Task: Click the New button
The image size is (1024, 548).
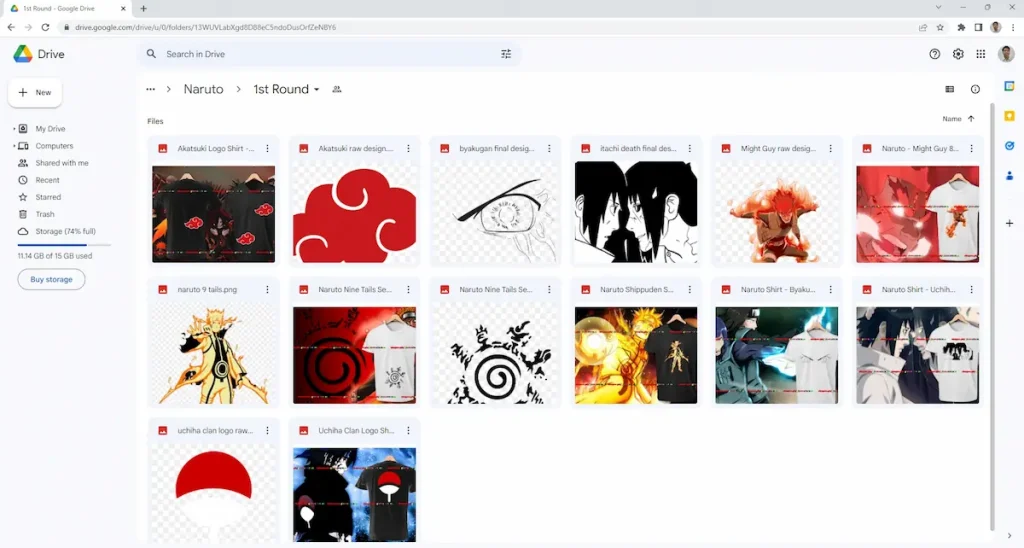Action: pyautogui.click(x=35, y=93)
